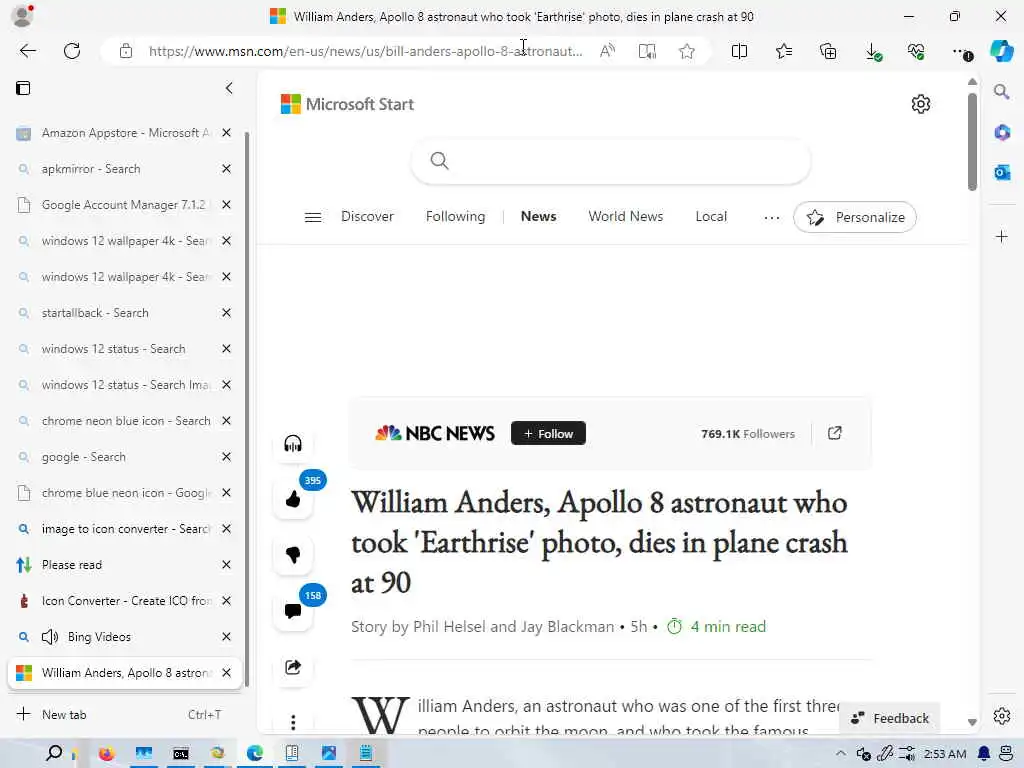Open Microsoft Start page settings gear

point(921,104)
